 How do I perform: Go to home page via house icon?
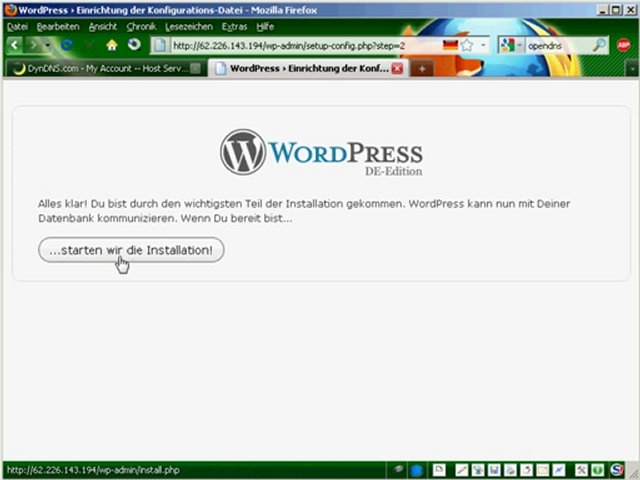[112, 45]
